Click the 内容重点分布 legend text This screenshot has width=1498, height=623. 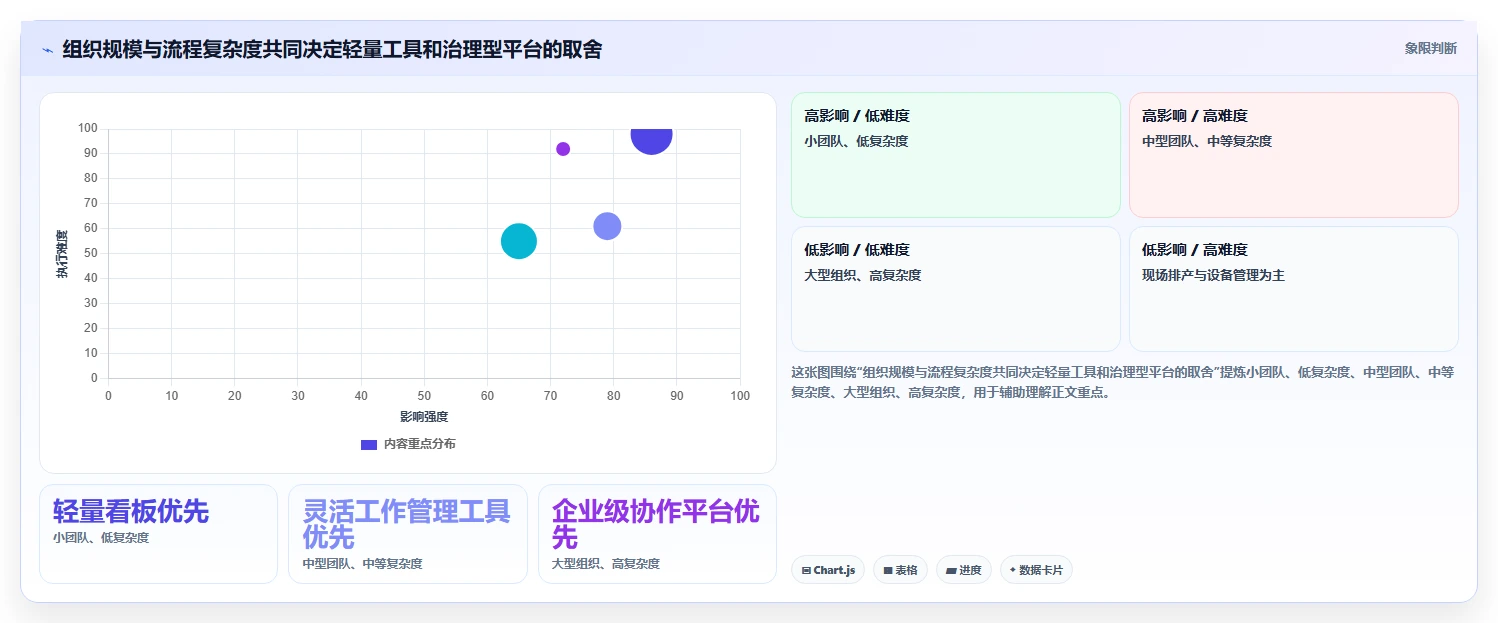tap(420, 444)
